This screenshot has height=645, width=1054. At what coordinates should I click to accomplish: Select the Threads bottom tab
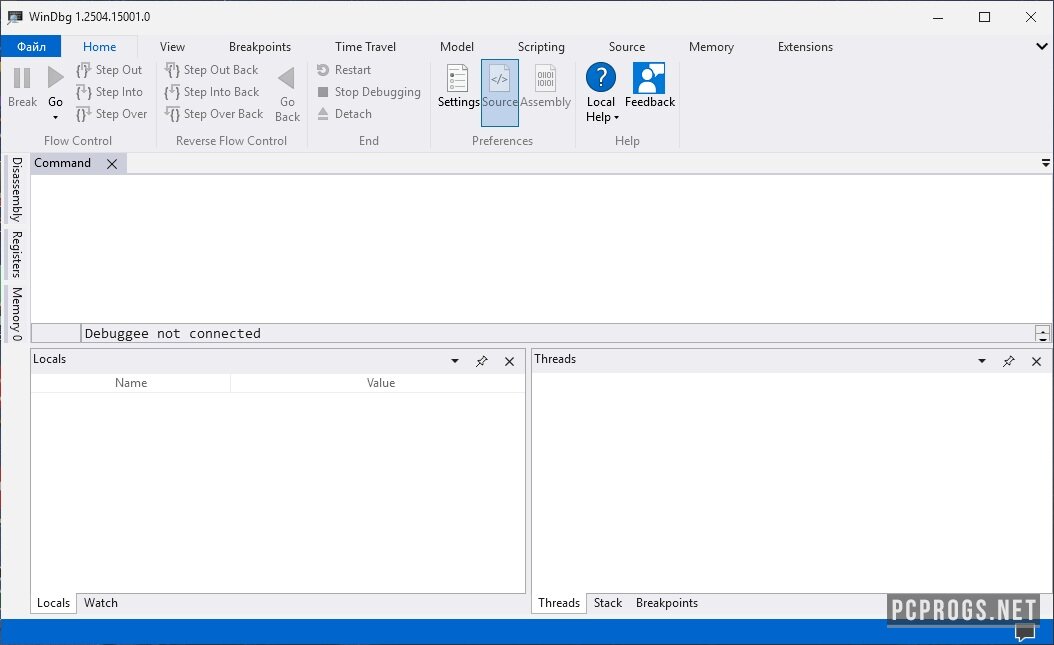559,603
